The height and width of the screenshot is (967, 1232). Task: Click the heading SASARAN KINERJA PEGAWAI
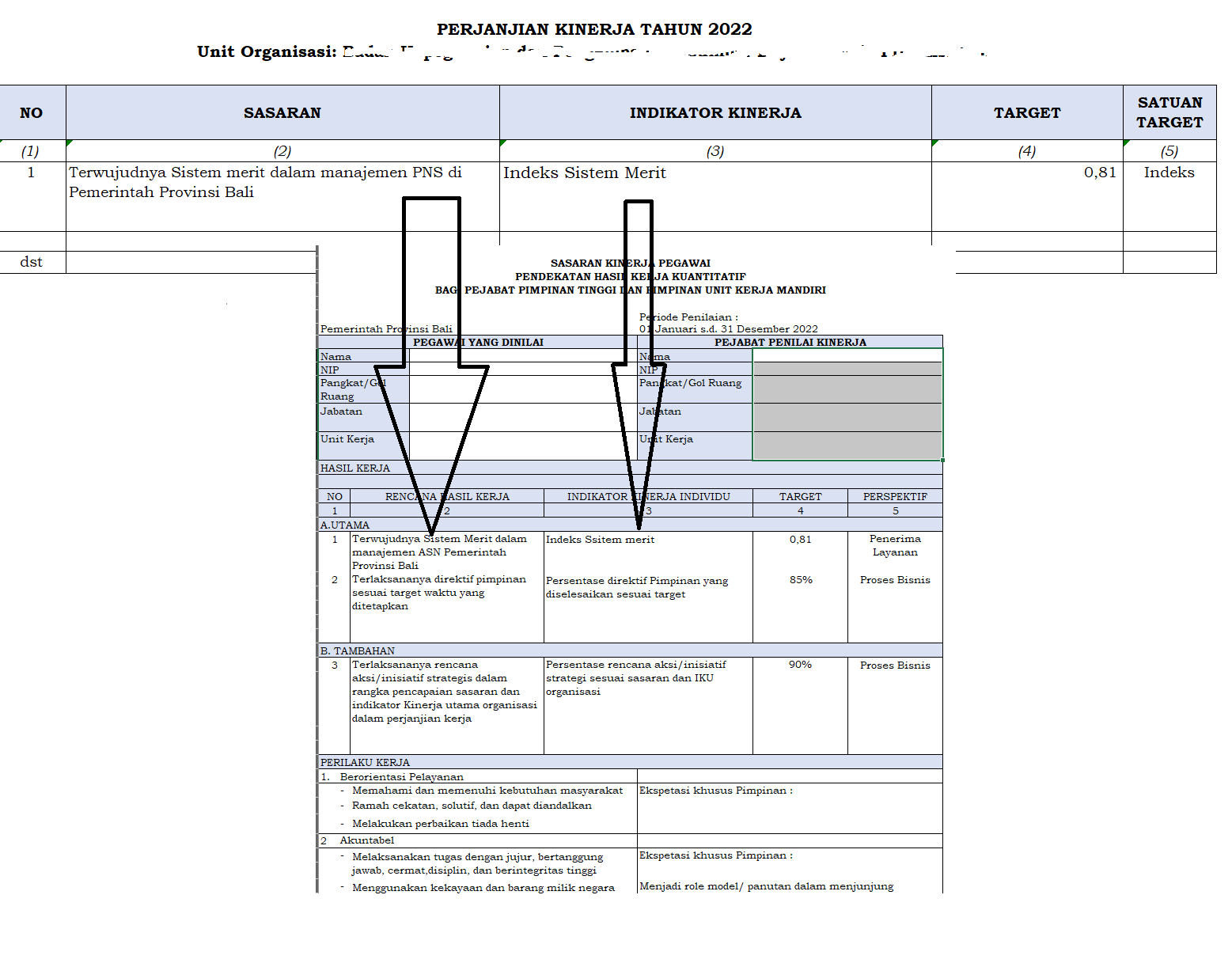click(x=631, y=263)
